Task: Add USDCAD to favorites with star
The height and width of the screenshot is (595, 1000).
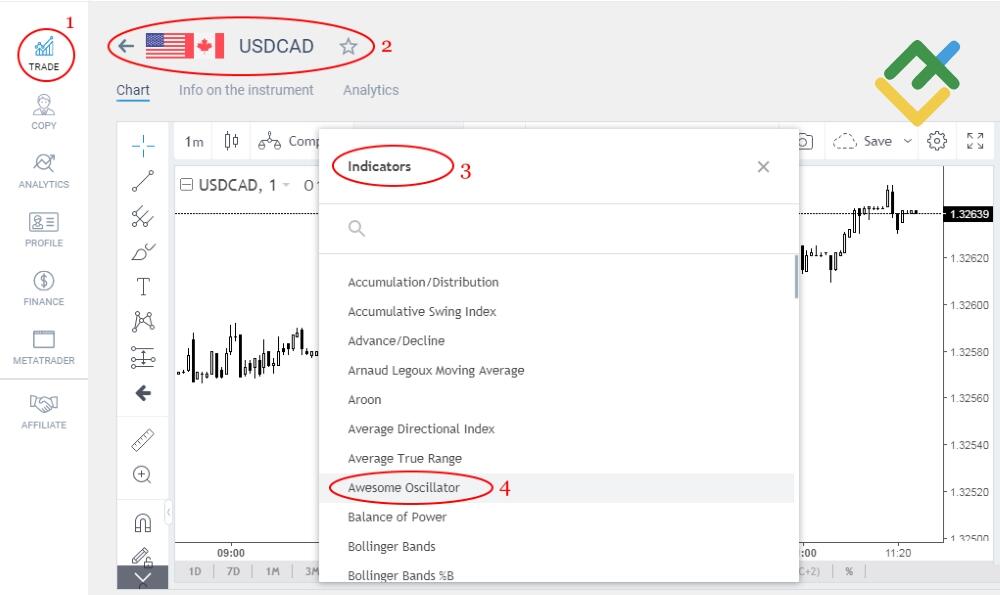Action: tap(348, 46)
